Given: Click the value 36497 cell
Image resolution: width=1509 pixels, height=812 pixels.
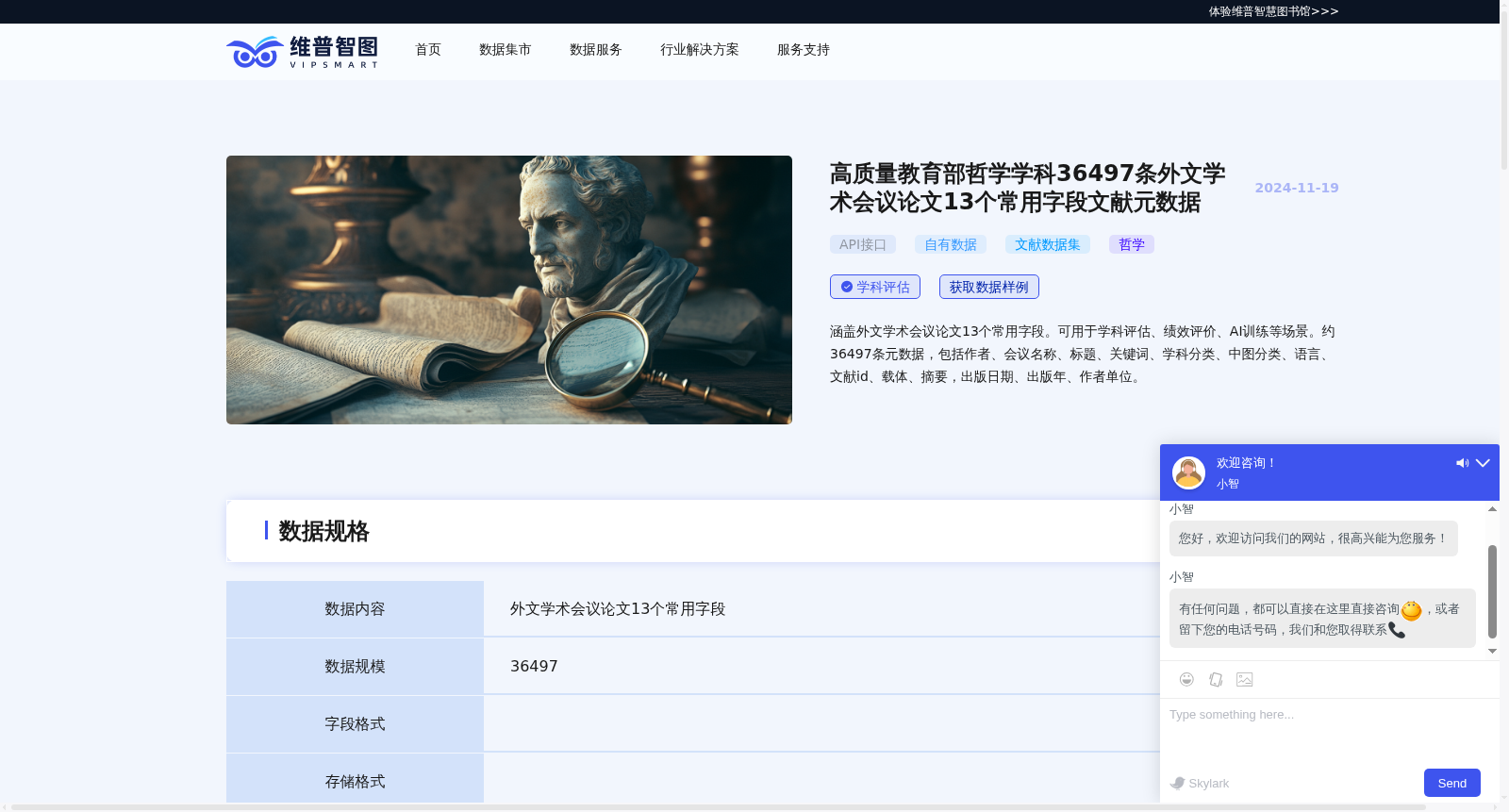Looking at the screenshot, I should pyautogui.click(x=534, y=667).
